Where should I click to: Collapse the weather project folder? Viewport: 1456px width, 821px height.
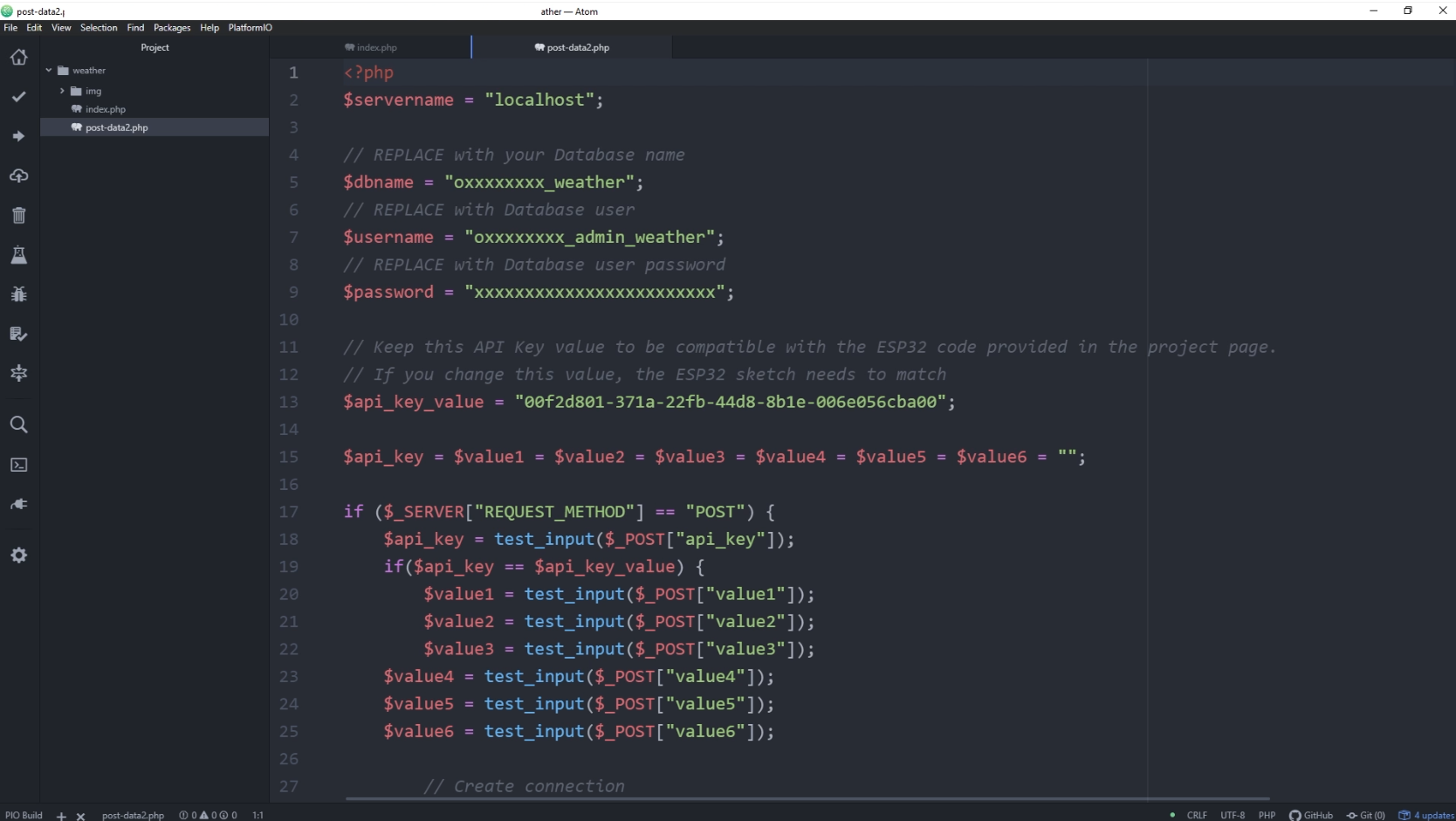(x=49, y=71)
